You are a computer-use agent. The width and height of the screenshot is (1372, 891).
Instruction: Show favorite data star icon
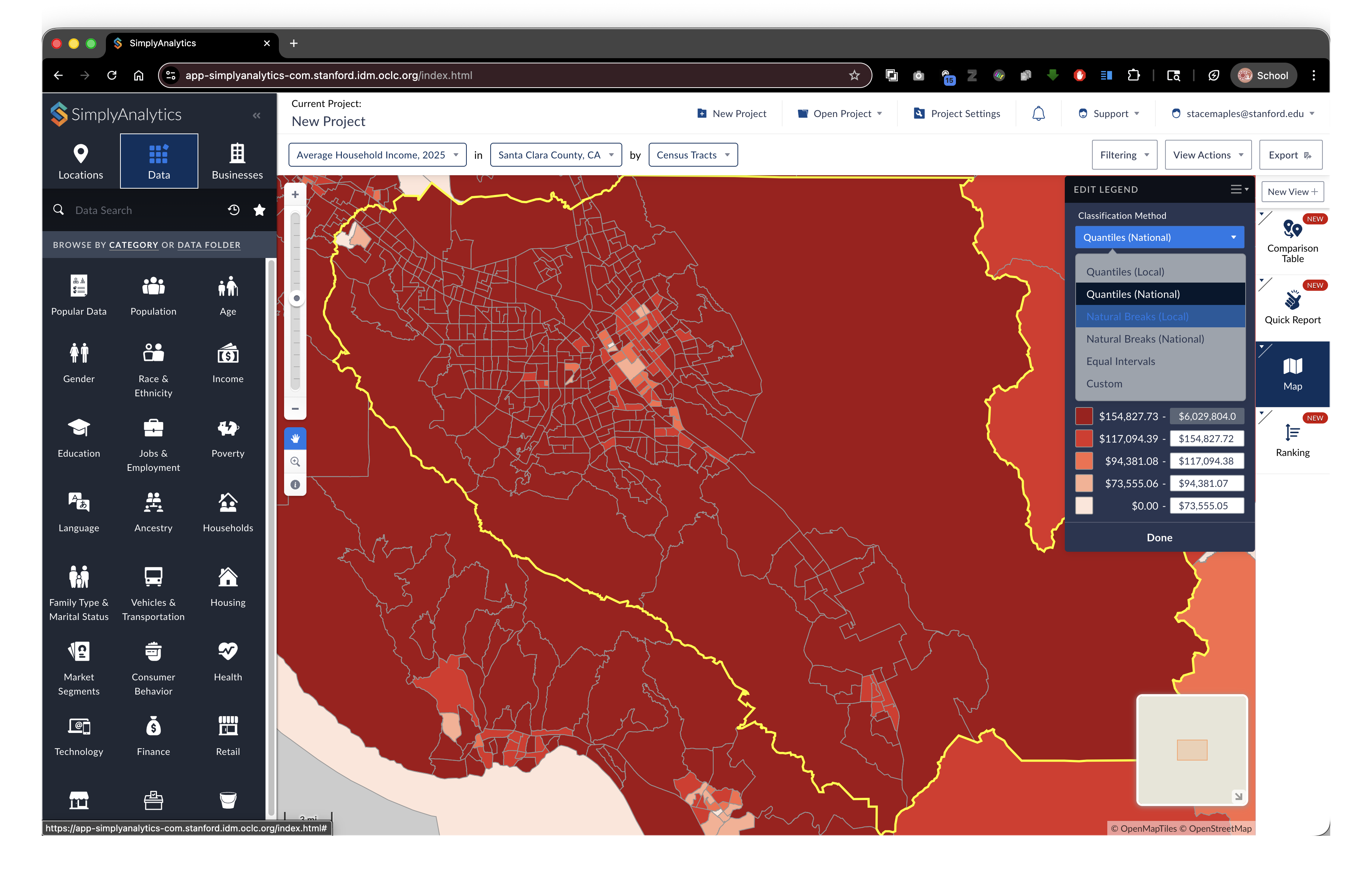(259, 210)
